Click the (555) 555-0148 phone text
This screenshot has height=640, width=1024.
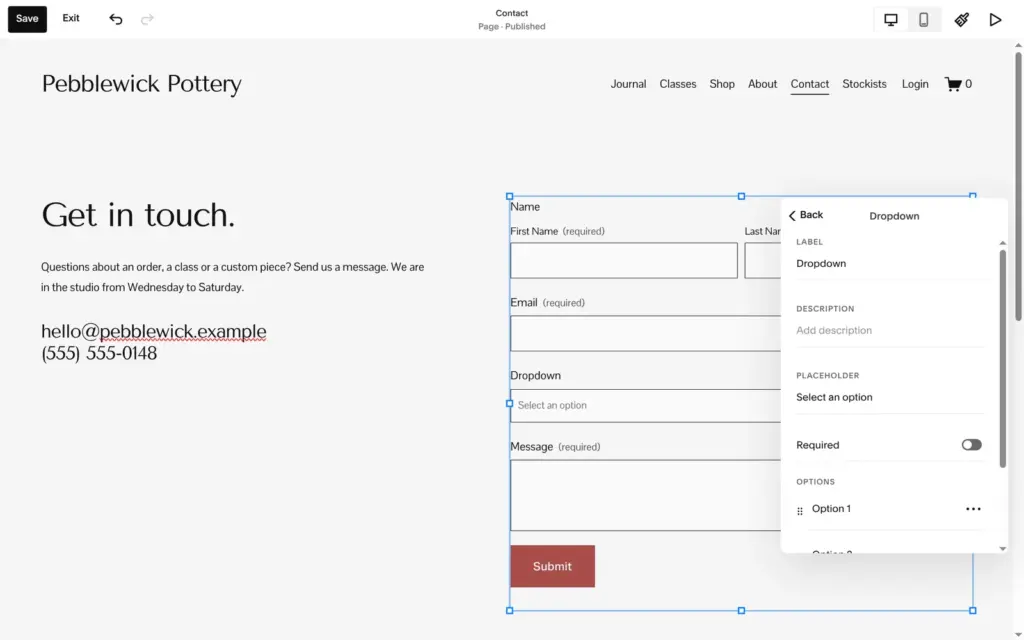(x=99, y=353)
